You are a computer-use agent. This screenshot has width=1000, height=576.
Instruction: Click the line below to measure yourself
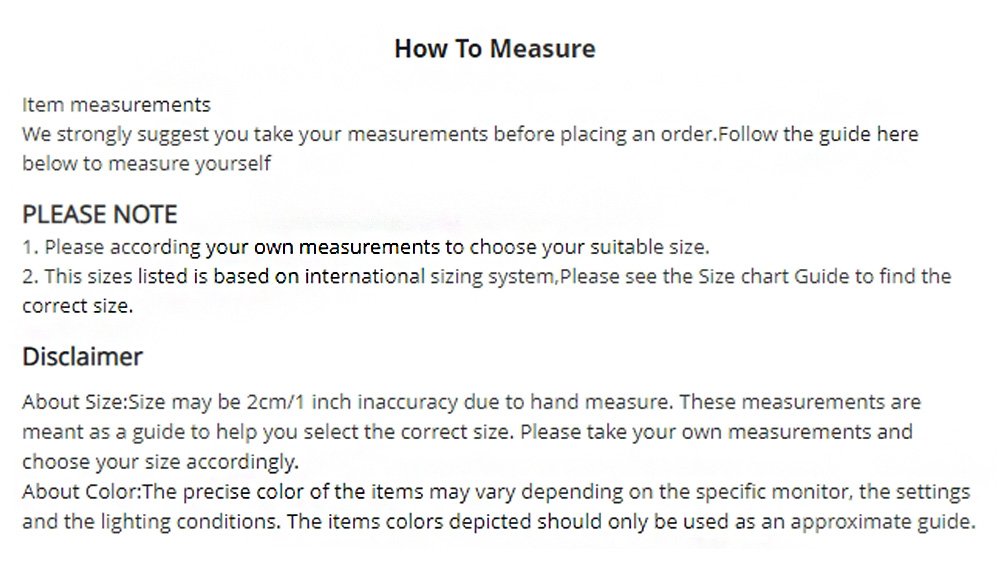(x=147, y=164)
